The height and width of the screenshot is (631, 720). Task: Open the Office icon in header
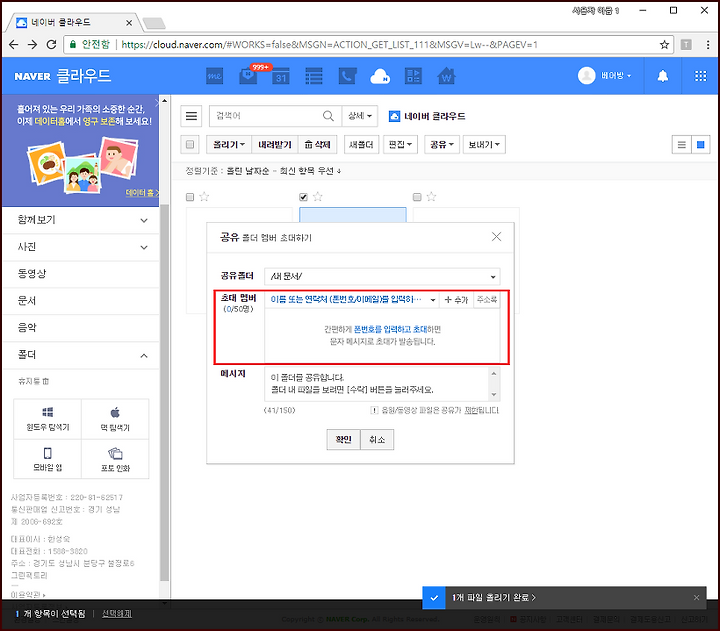tap(413, 76)
